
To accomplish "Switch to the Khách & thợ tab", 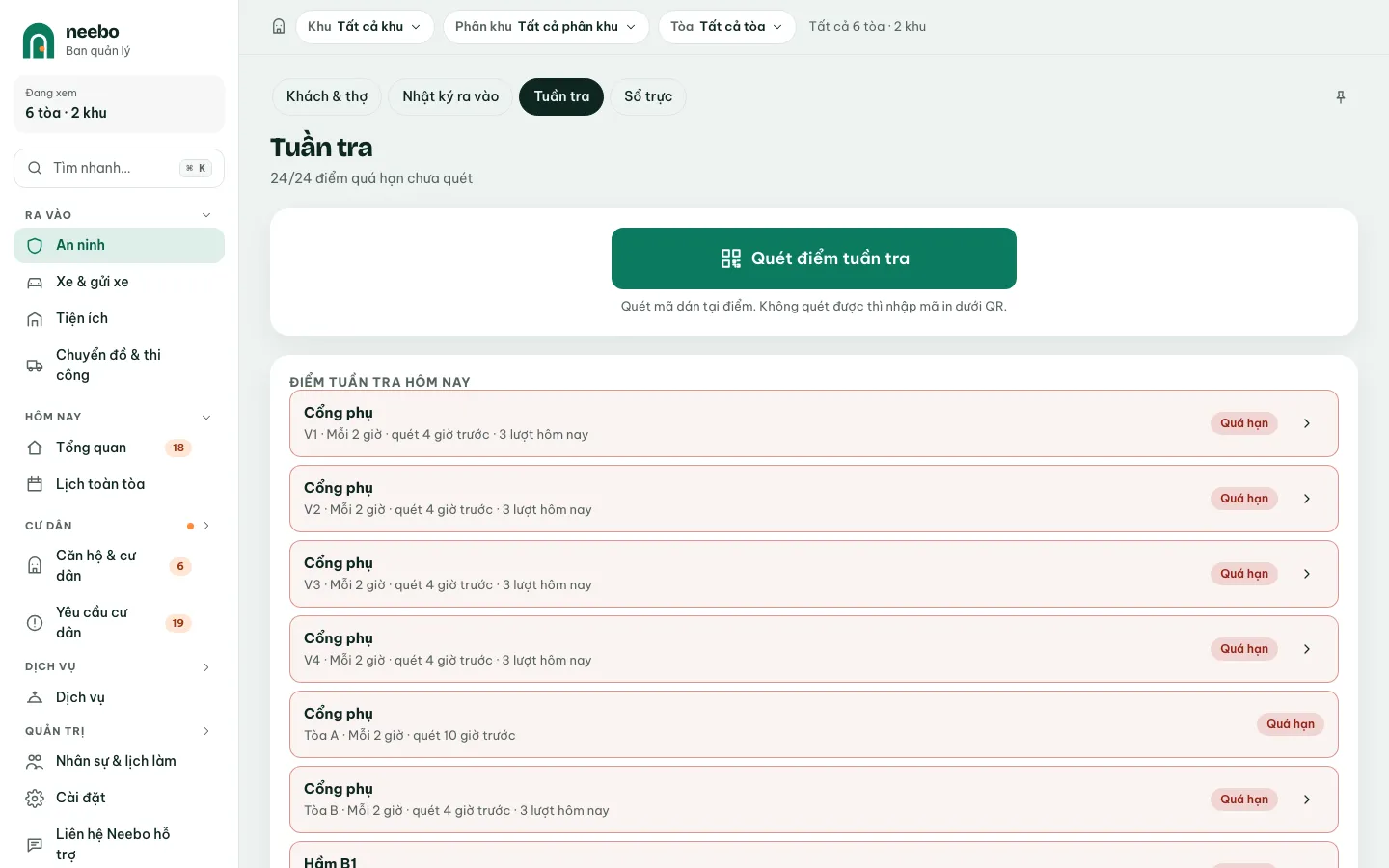I will tap(327, 96).
